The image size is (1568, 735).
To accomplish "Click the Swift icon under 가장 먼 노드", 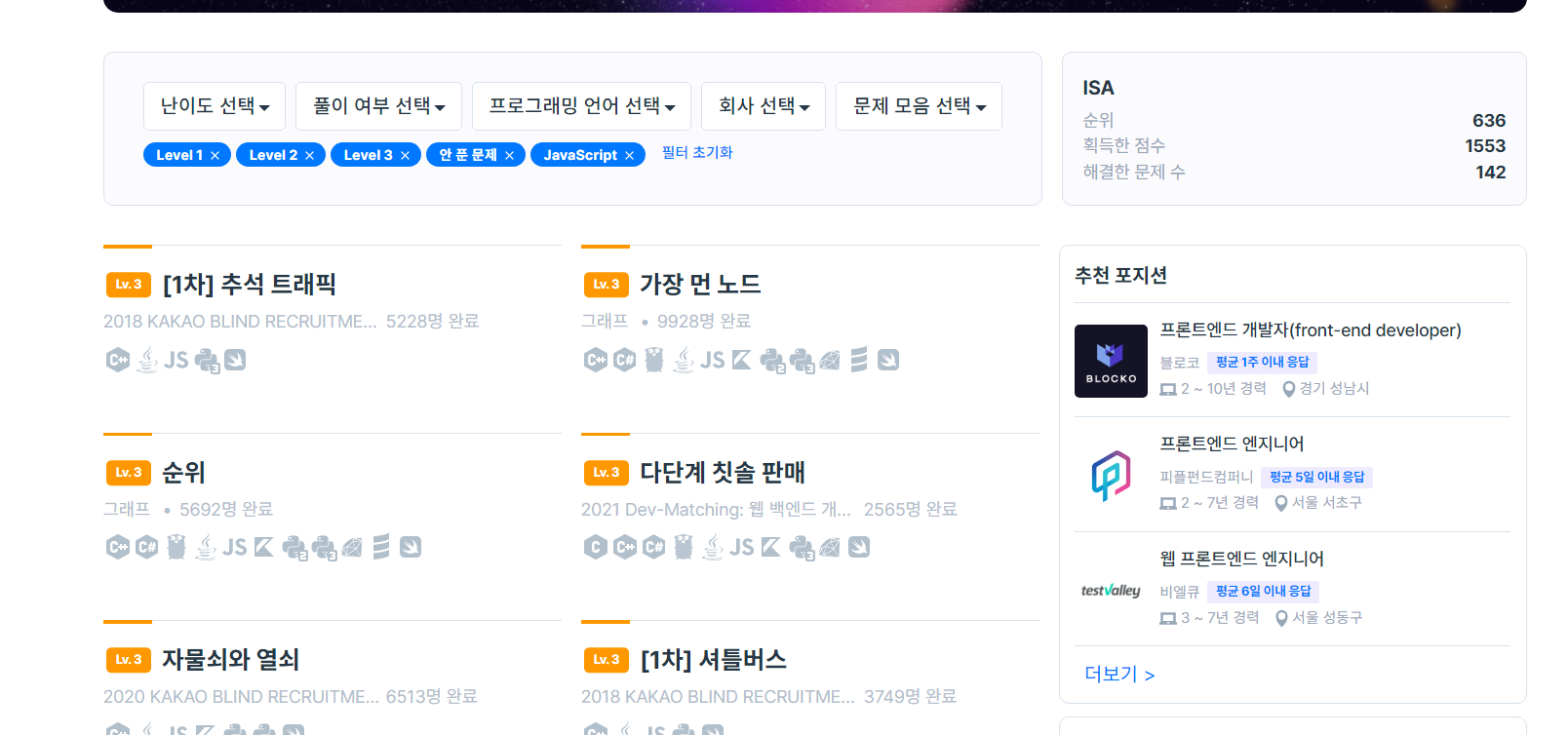I will [x=888, y=360].
